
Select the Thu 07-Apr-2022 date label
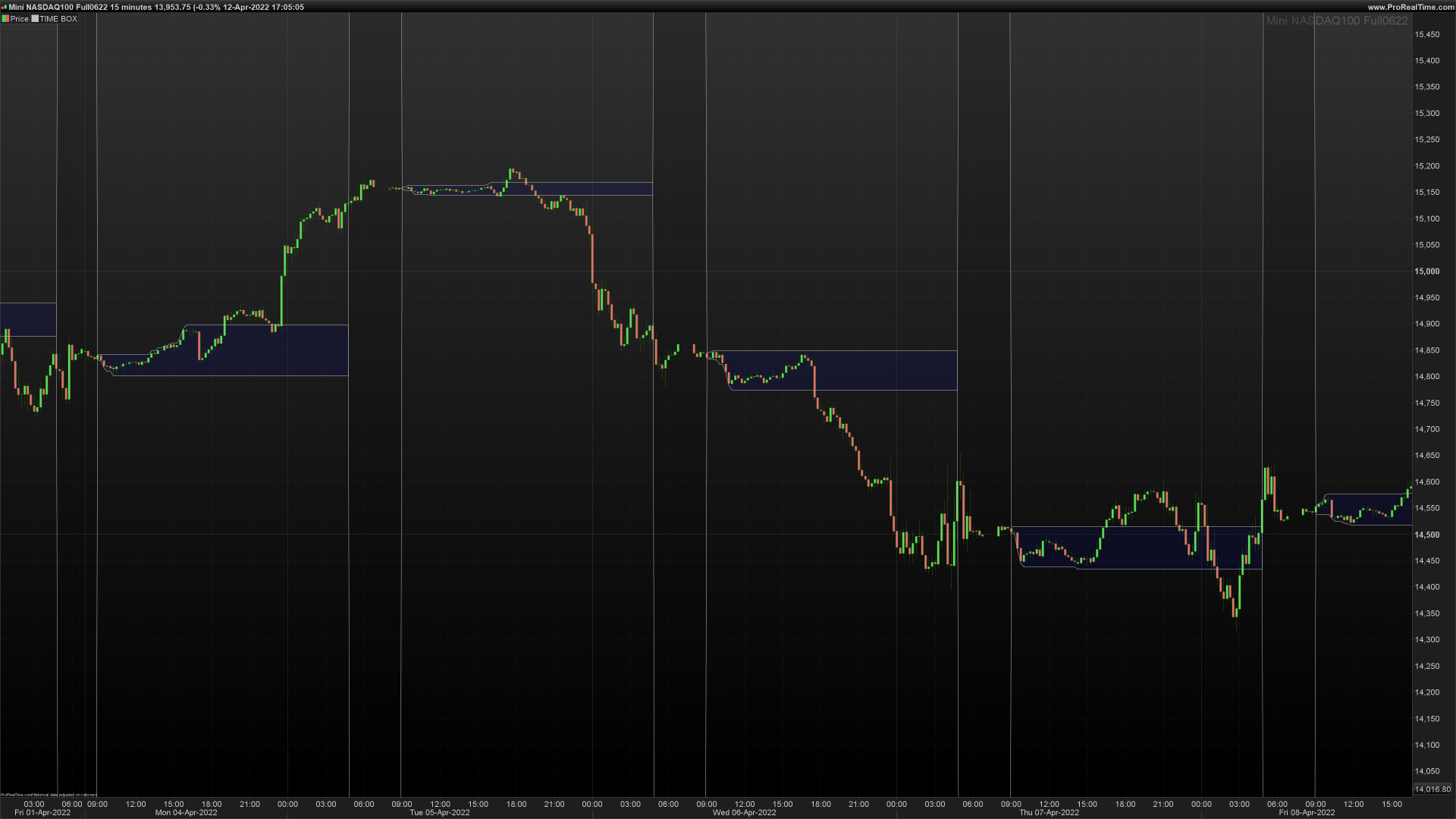(1049, 813)
